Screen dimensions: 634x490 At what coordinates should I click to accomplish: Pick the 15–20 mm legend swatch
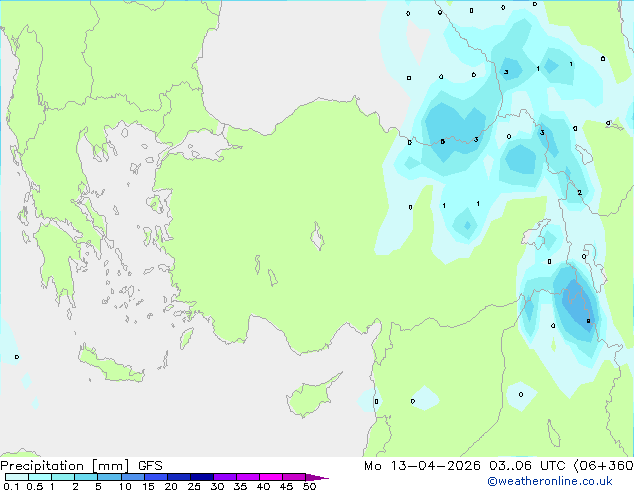pos(156,477)
